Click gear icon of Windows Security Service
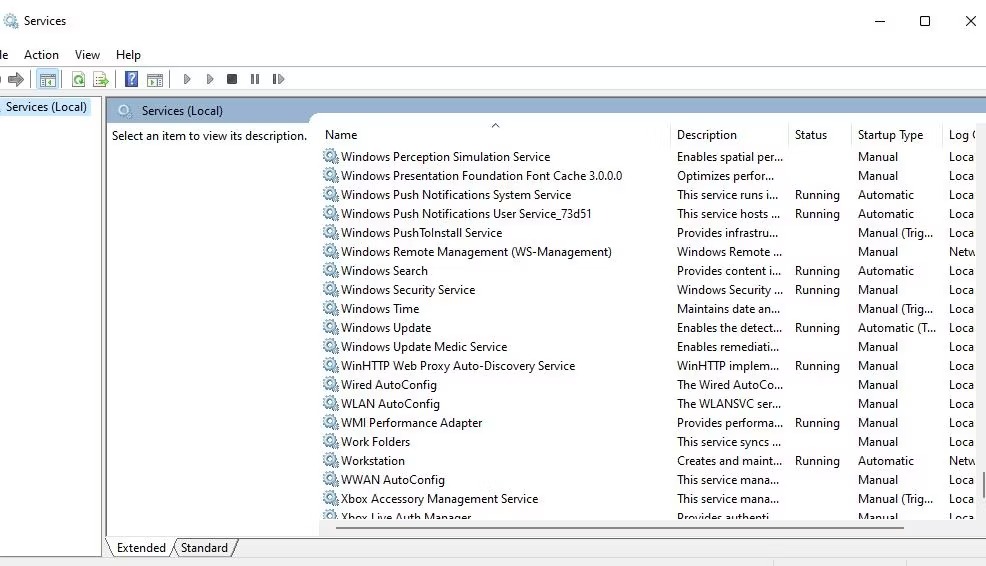Image resolution: width=986 pixels, height=566 pixels. (x=331, y=289)
